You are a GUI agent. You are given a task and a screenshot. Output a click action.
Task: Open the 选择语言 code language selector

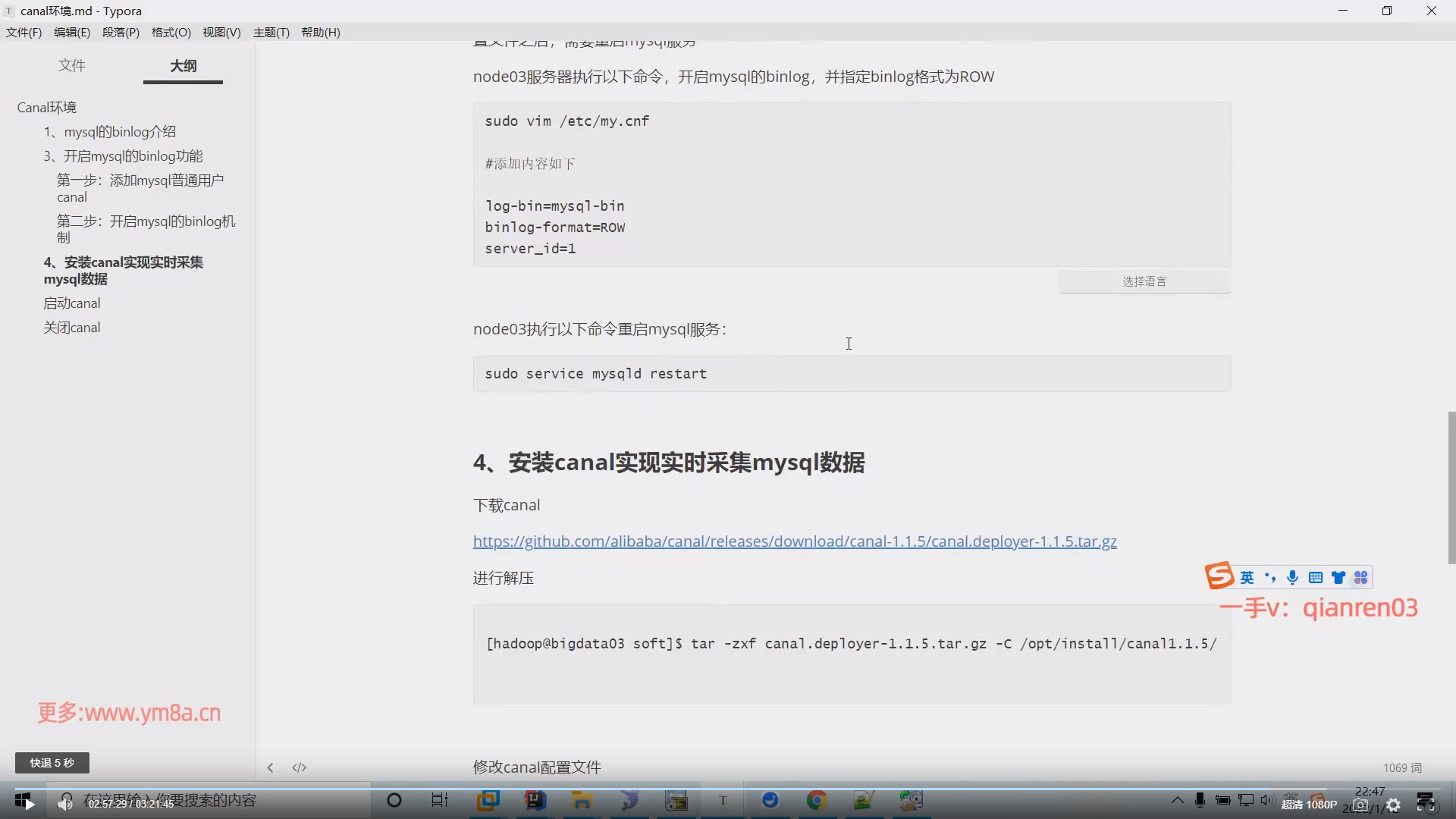(x=1144, y=281)
